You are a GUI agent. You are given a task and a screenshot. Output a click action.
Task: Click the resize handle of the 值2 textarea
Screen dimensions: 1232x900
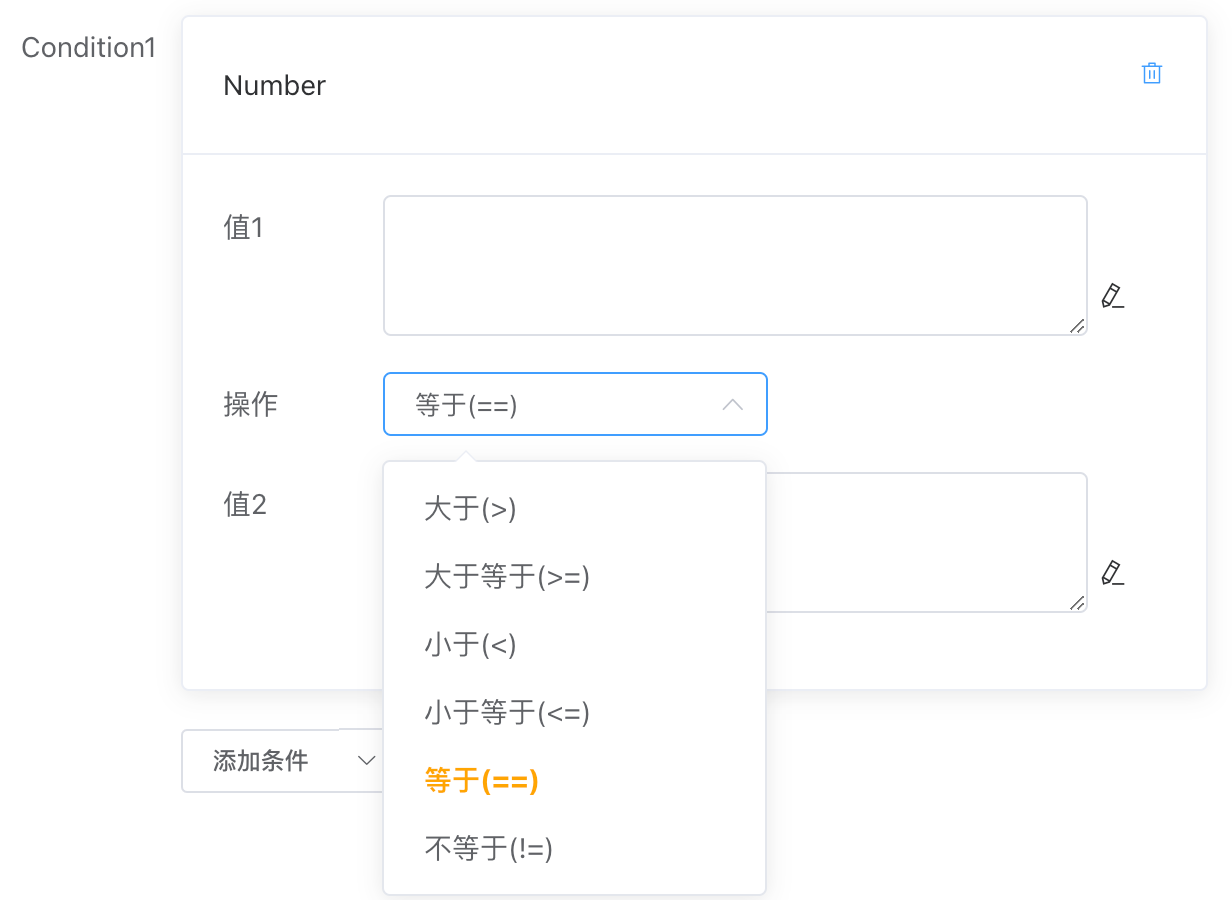coord(1078,602)
